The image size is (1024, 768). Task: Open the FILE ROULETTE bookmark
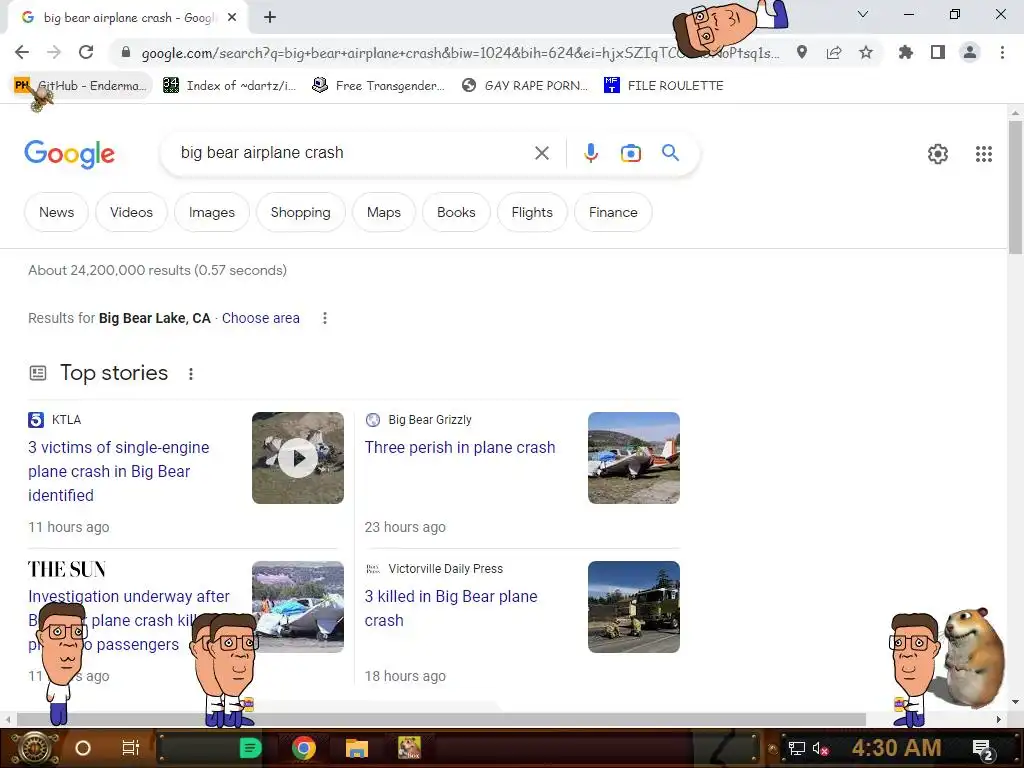tap(664, 86)
